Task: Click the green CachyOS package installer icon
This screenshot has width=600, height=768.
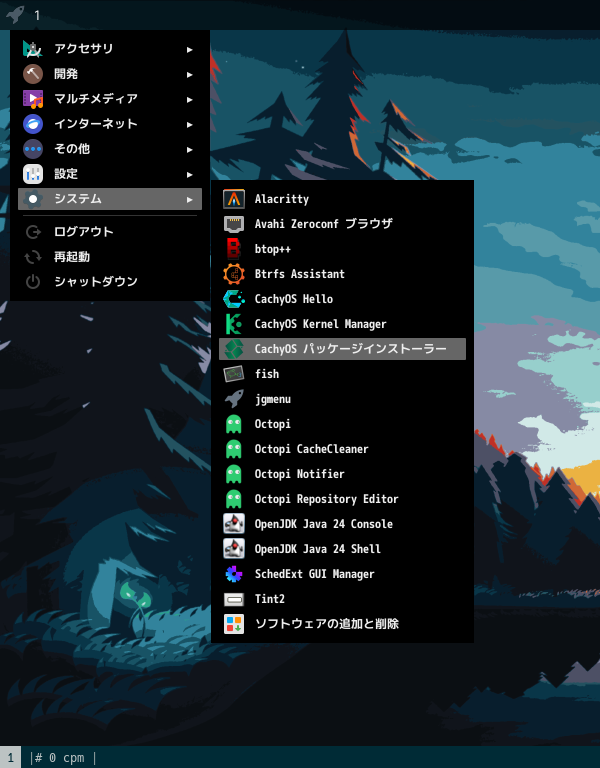Action: (x=234, y=349)
